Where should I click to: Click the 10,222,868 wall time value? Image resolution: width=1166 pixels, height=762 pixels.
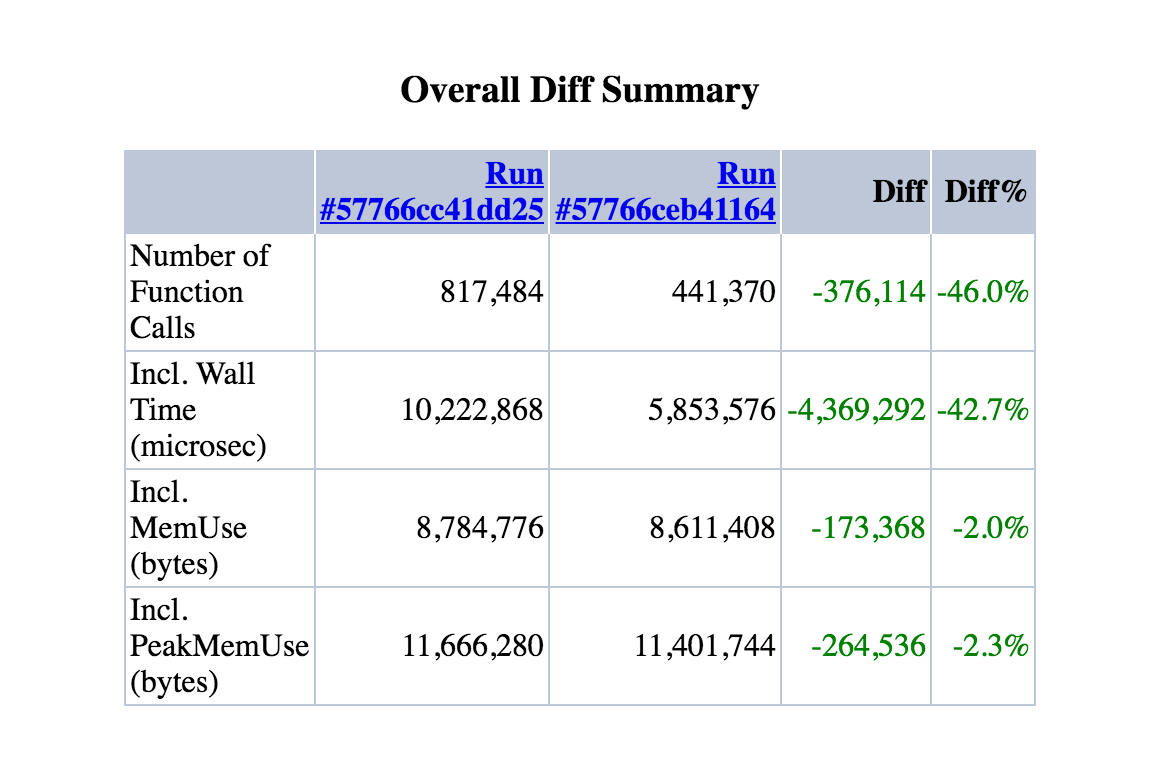pyautogui.click(x=473, y=410)
